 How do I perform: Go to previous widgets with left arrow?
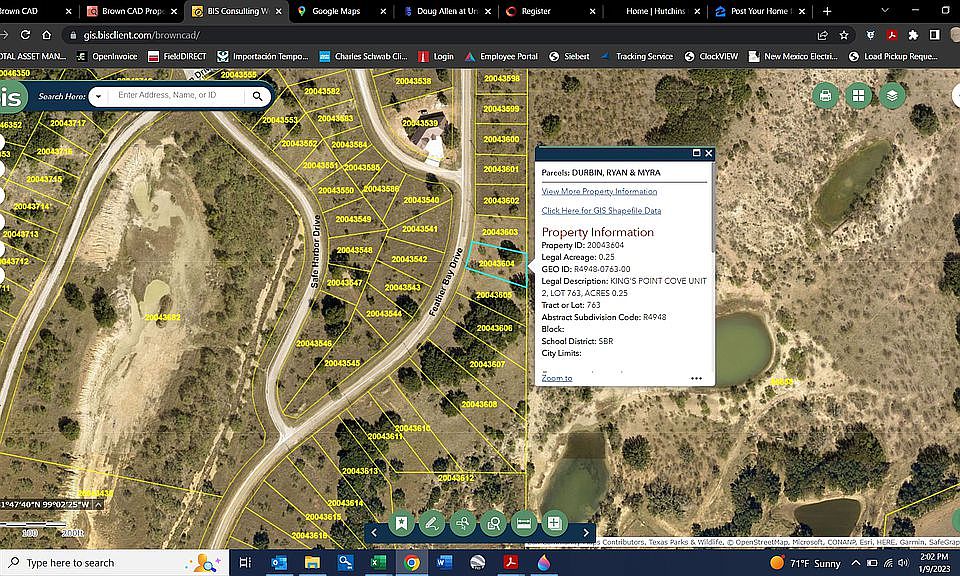click(x=374, y=533)
